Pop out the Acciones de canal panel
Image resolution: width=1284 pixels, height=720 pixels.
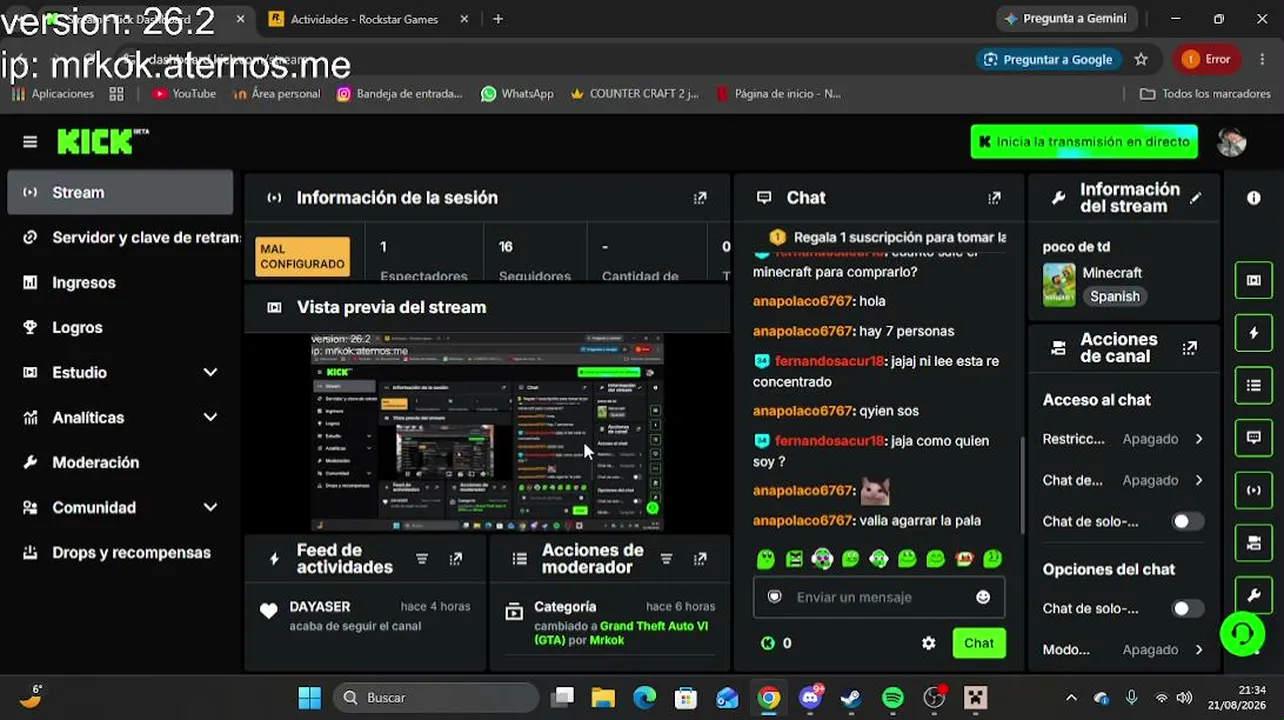[x=1189, y=348]
